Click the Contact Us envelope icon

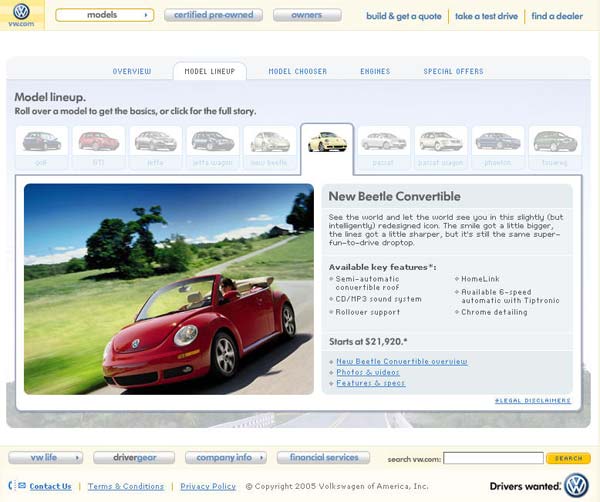click(x=22, y=486)
